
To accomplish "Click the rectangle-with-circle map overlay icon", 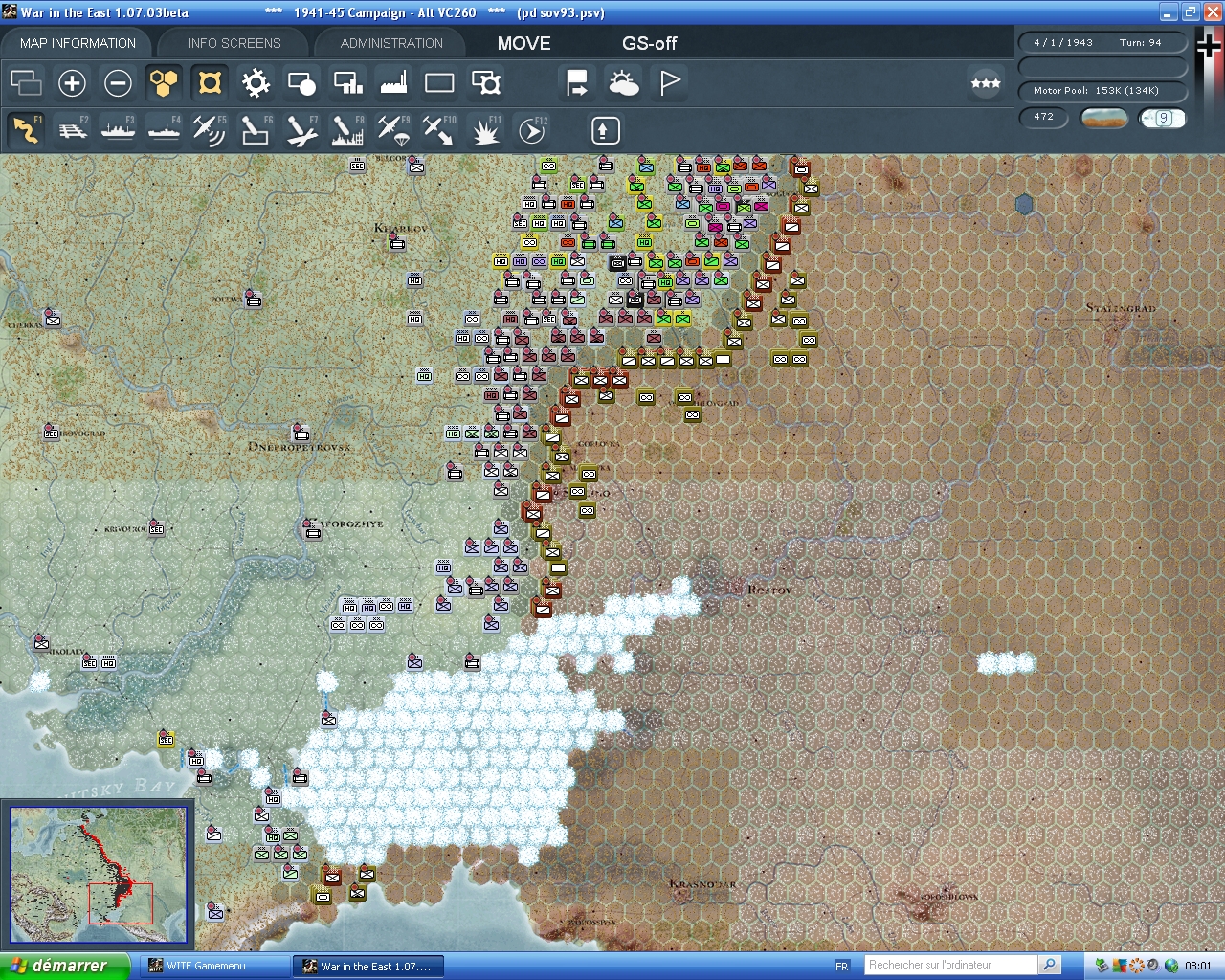I will (301, 83).
